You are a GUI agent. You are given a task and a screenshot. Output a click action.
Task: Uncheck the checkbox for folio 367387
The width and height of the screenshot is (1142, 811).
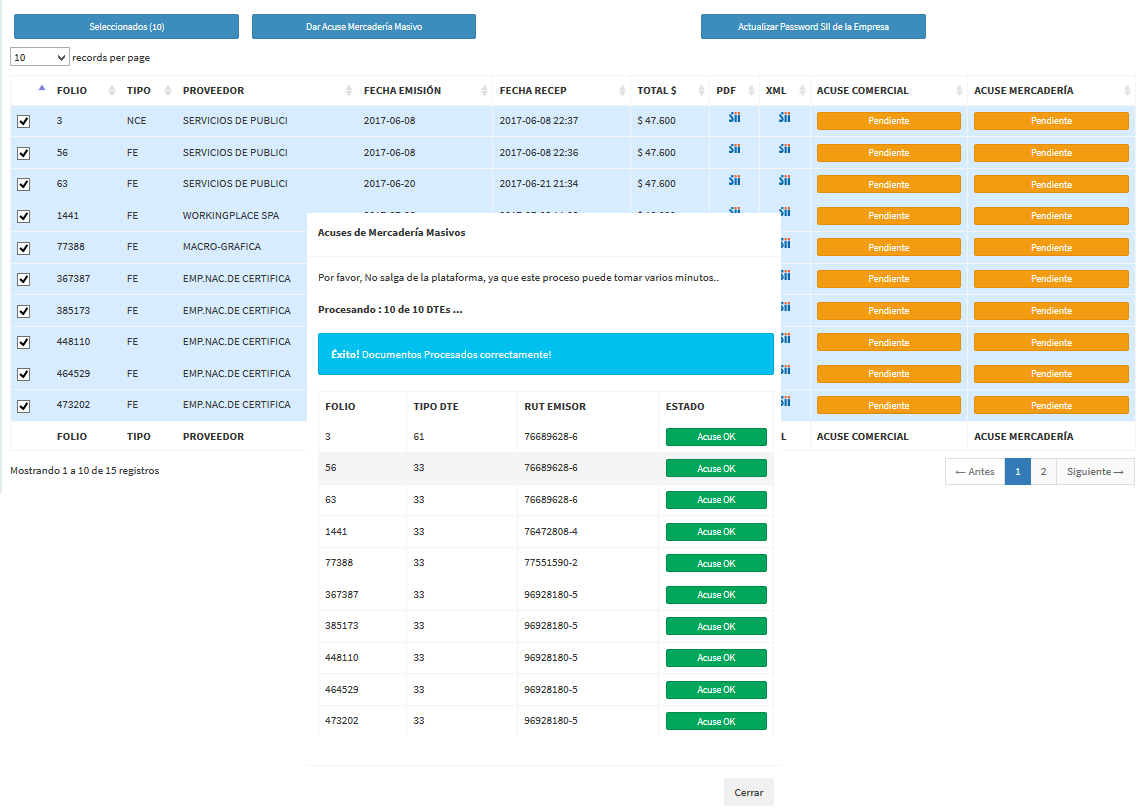[23, 279]
